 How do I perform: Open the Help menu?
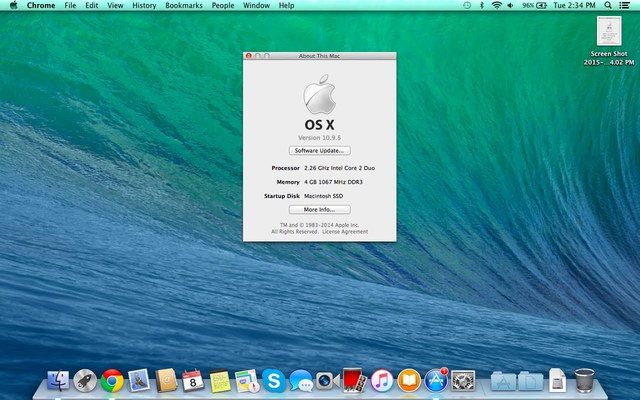click(286, 5)
